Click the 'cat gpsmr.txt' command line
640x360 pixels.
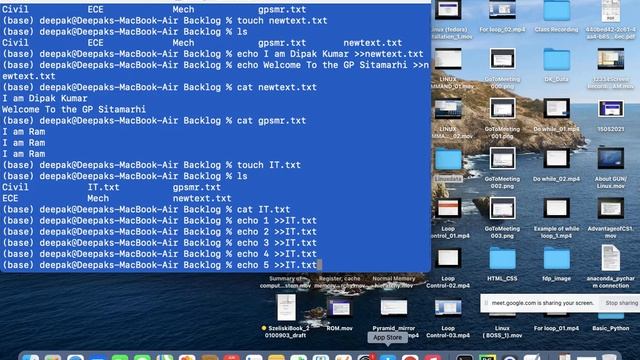tap(154, 120)
